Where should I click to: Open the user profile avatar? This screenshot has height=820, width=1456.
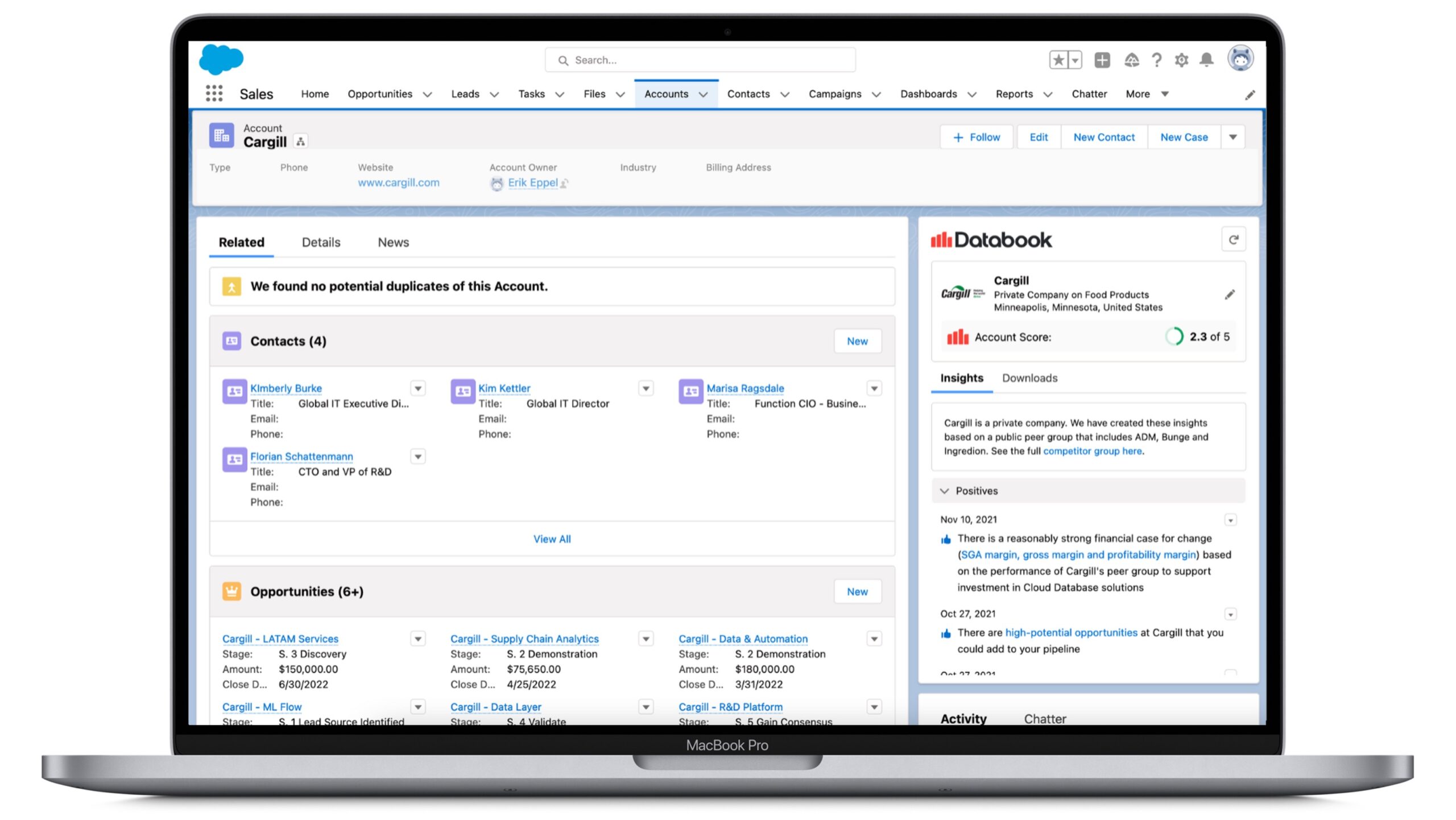pos(1240,59)
